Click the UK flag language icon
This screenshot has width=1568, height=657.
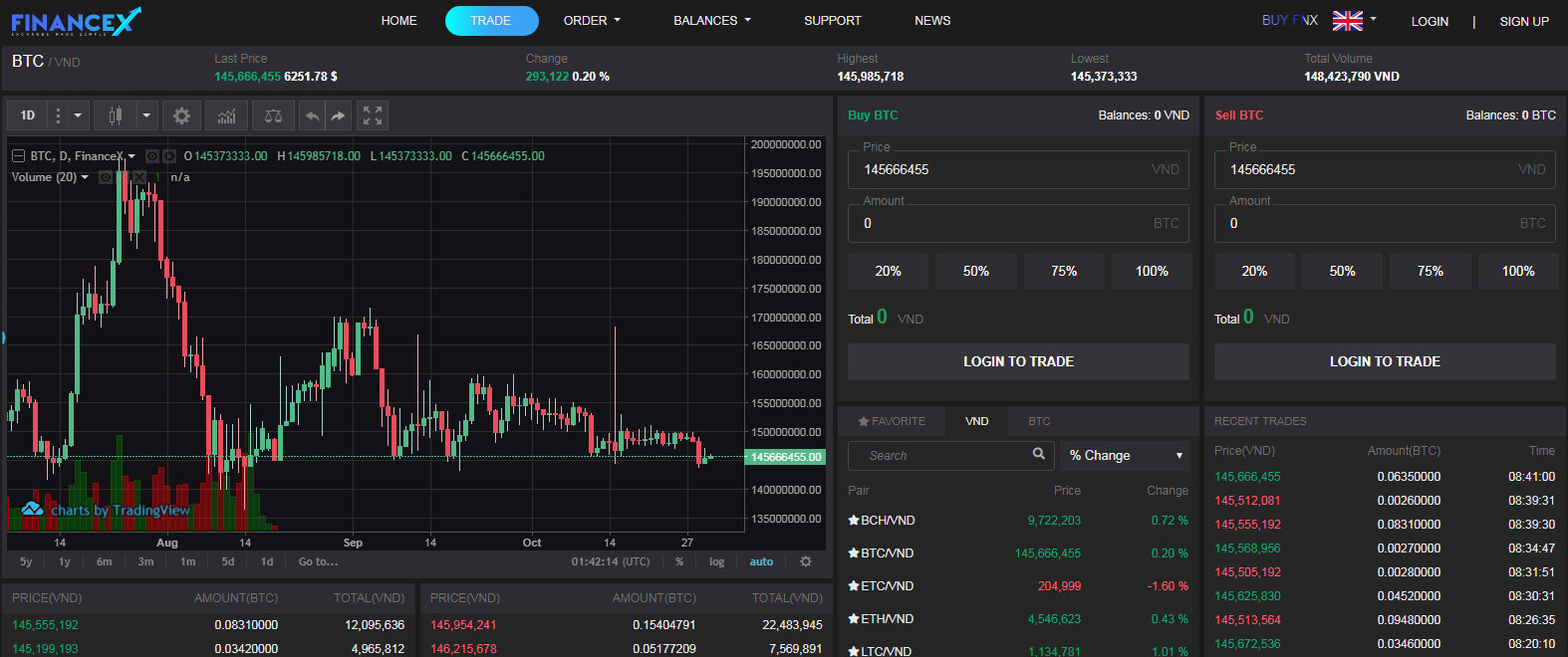coord(1347,20)
